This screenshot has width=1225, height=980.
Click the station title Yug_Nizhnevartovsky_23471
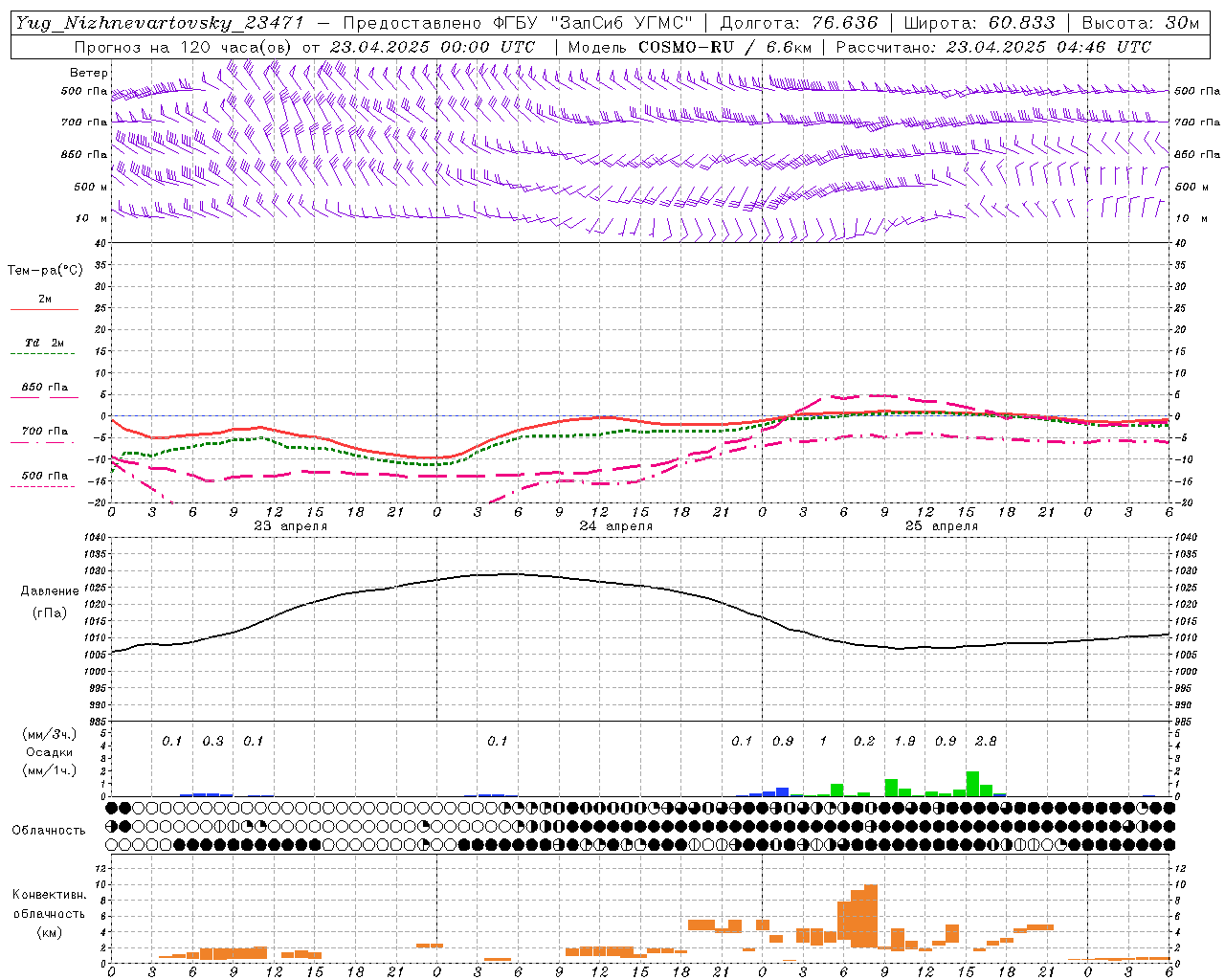(160, 23)
